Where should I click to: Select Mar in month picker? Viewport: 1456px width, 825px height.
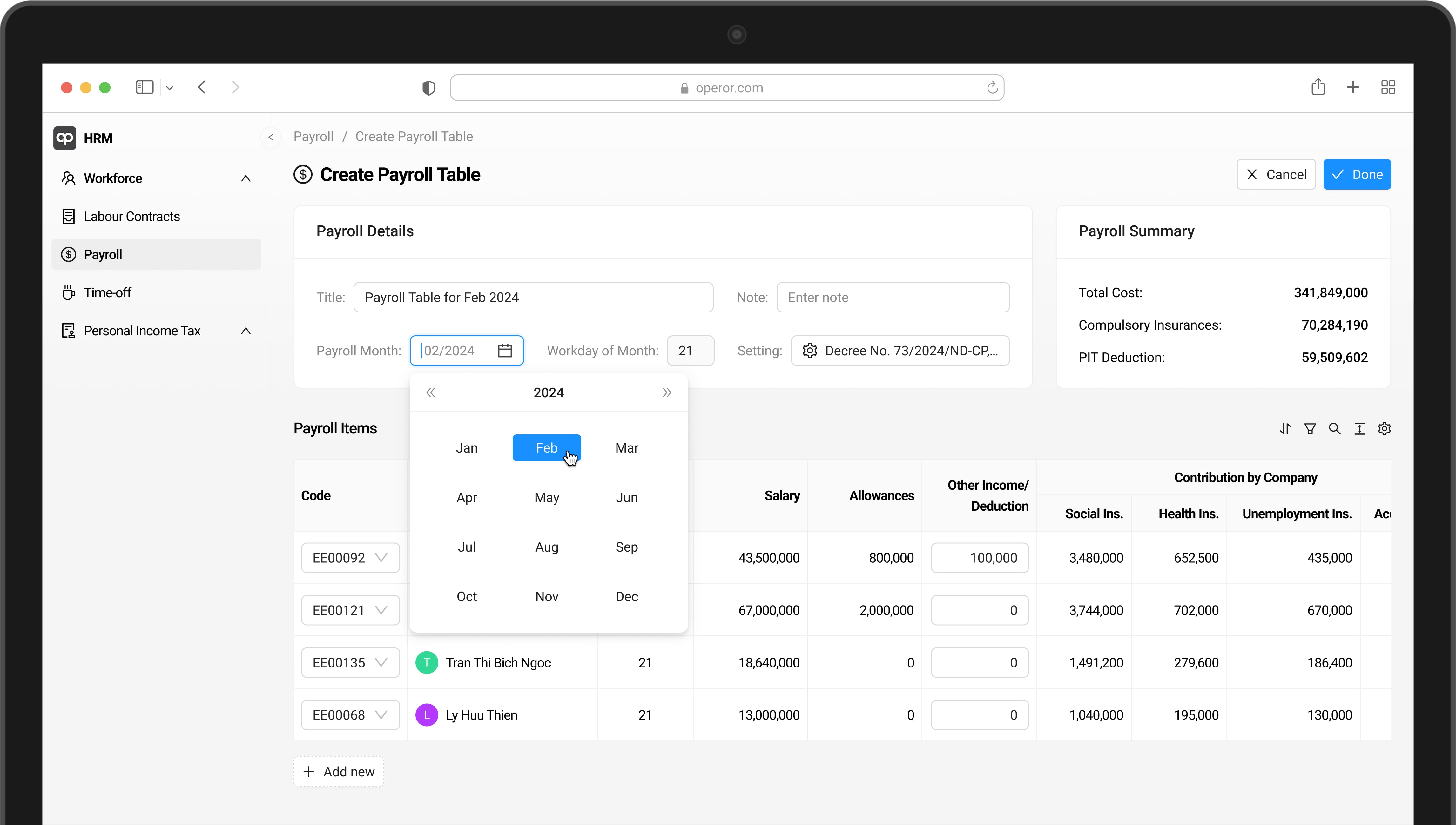627,448
